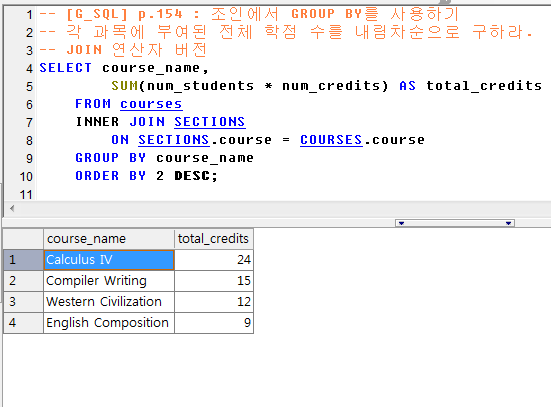
Task: Select the cell showing 12 credits
Action: [x=214, y=302]
